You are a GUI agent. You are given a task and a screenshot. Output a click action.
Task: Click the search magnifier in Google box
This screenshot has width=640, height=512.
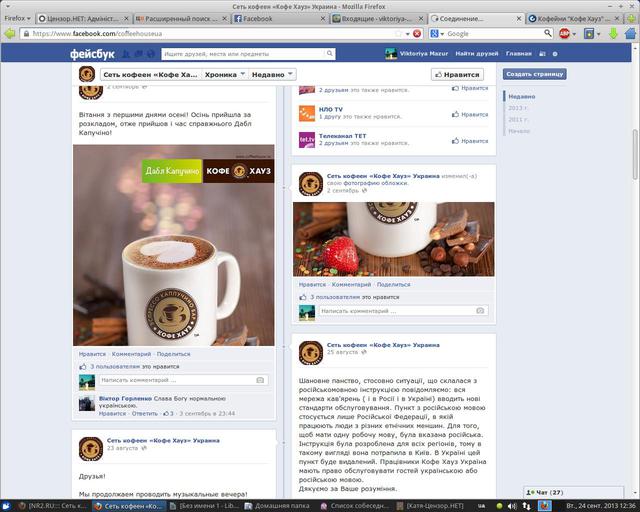547,33
